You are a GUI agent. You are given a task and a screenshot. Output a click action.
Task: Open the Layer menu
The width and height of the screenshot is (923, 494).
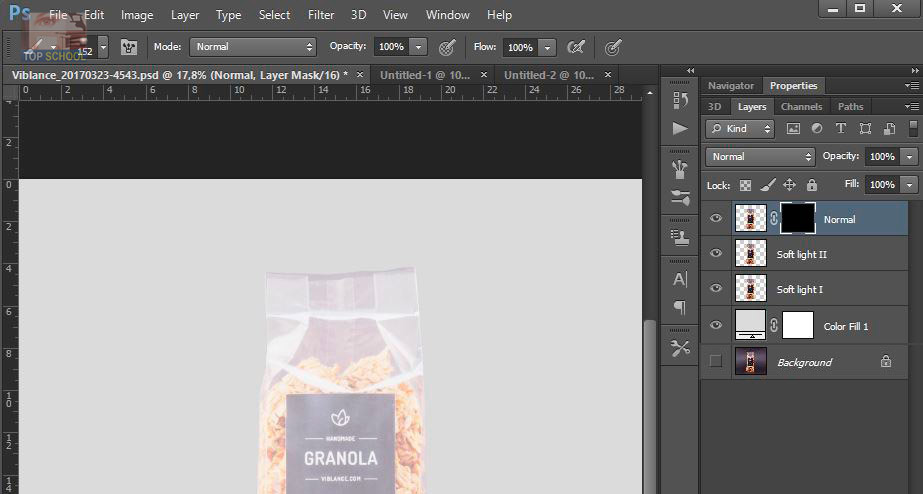point(185,15)
